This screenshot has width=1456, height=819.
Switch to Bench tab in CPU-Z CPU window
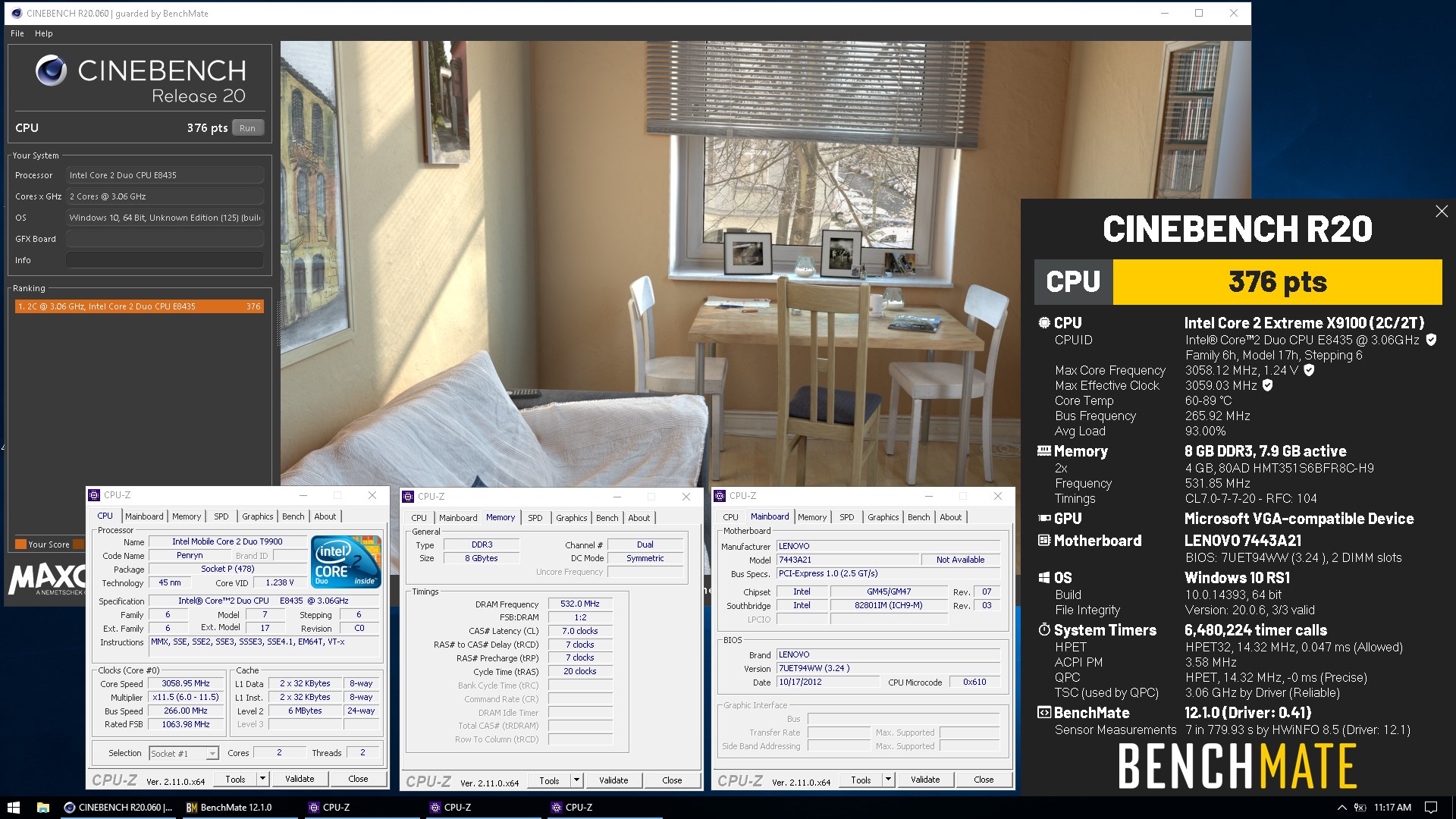pos(293,516)
